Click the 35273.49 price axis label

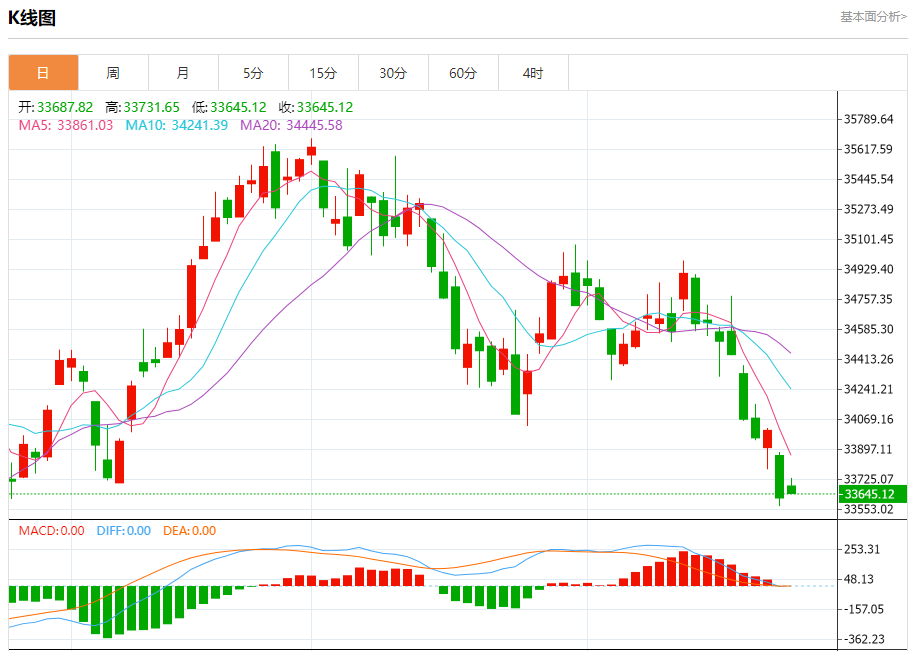(869, 209)
